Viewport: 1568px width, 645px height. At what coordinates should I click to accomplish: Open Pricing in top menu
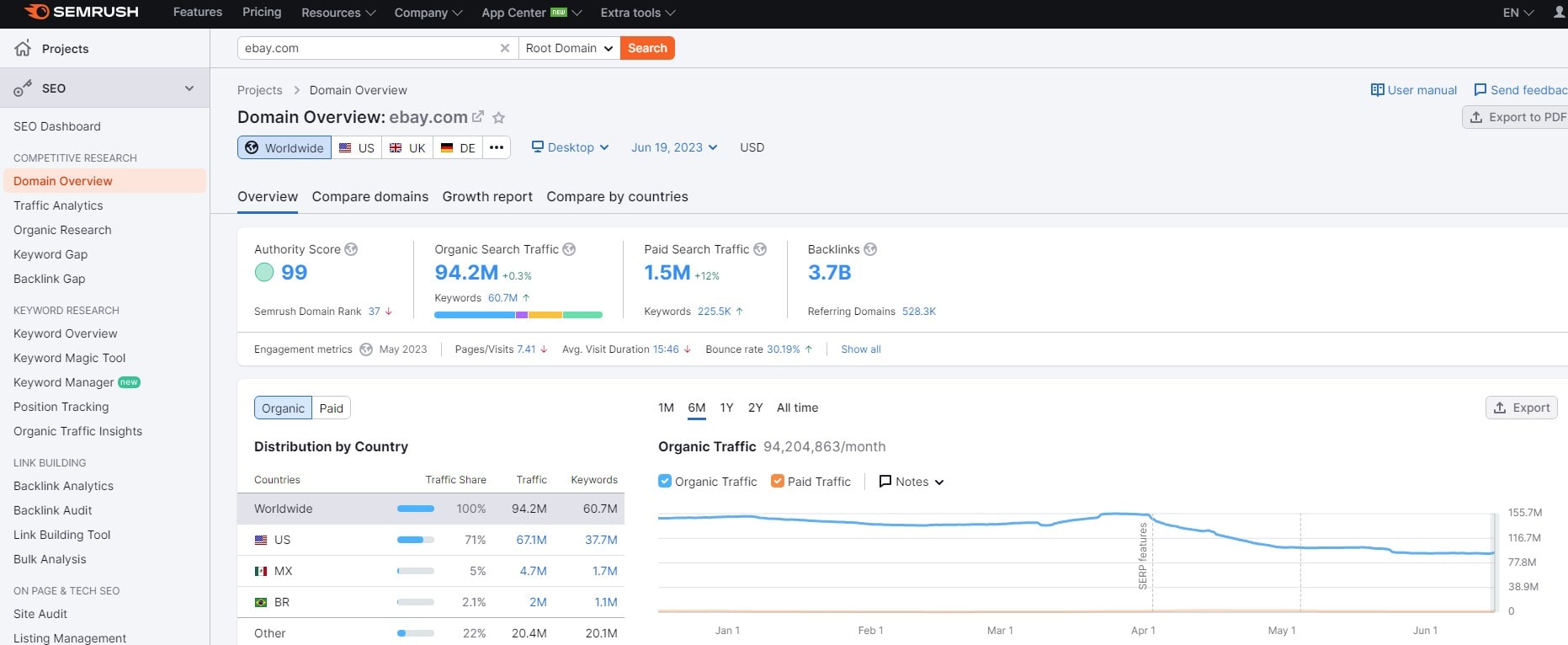tap(262, 12)
